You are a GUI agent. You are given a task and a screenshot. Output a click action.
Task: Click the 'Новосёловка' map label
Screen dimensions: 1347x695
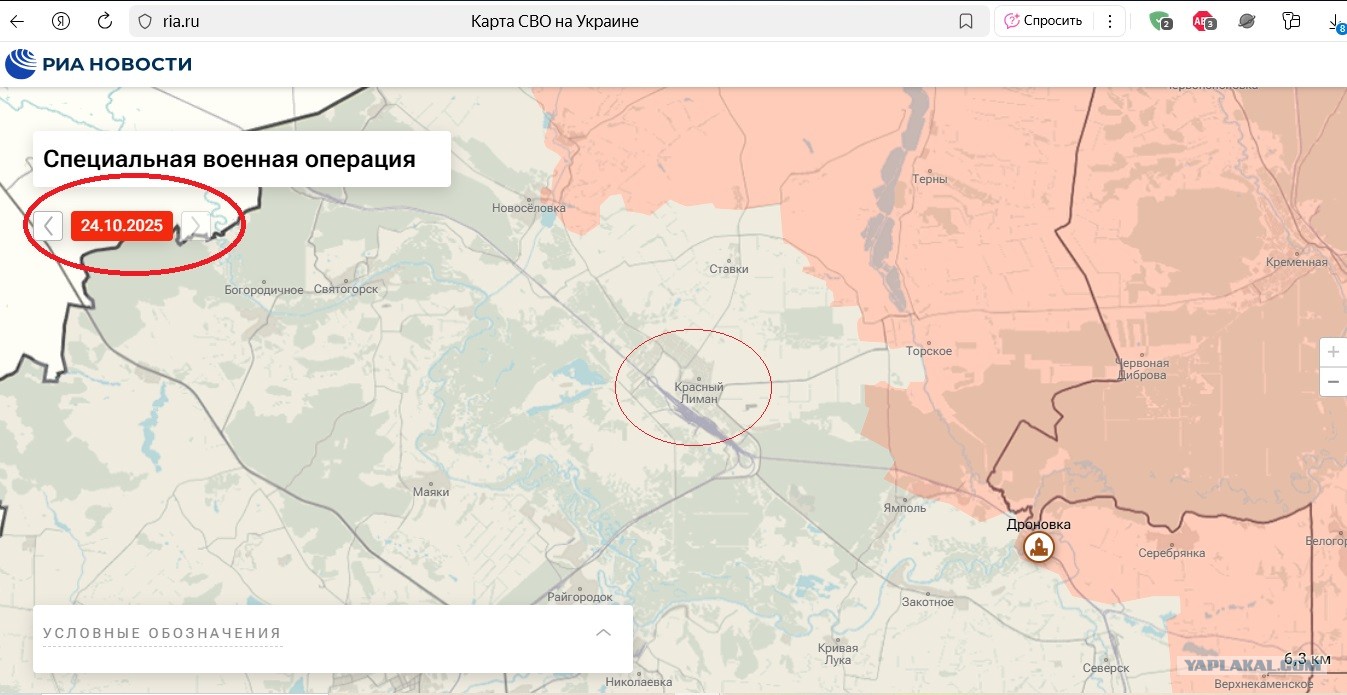coord(529,208)
